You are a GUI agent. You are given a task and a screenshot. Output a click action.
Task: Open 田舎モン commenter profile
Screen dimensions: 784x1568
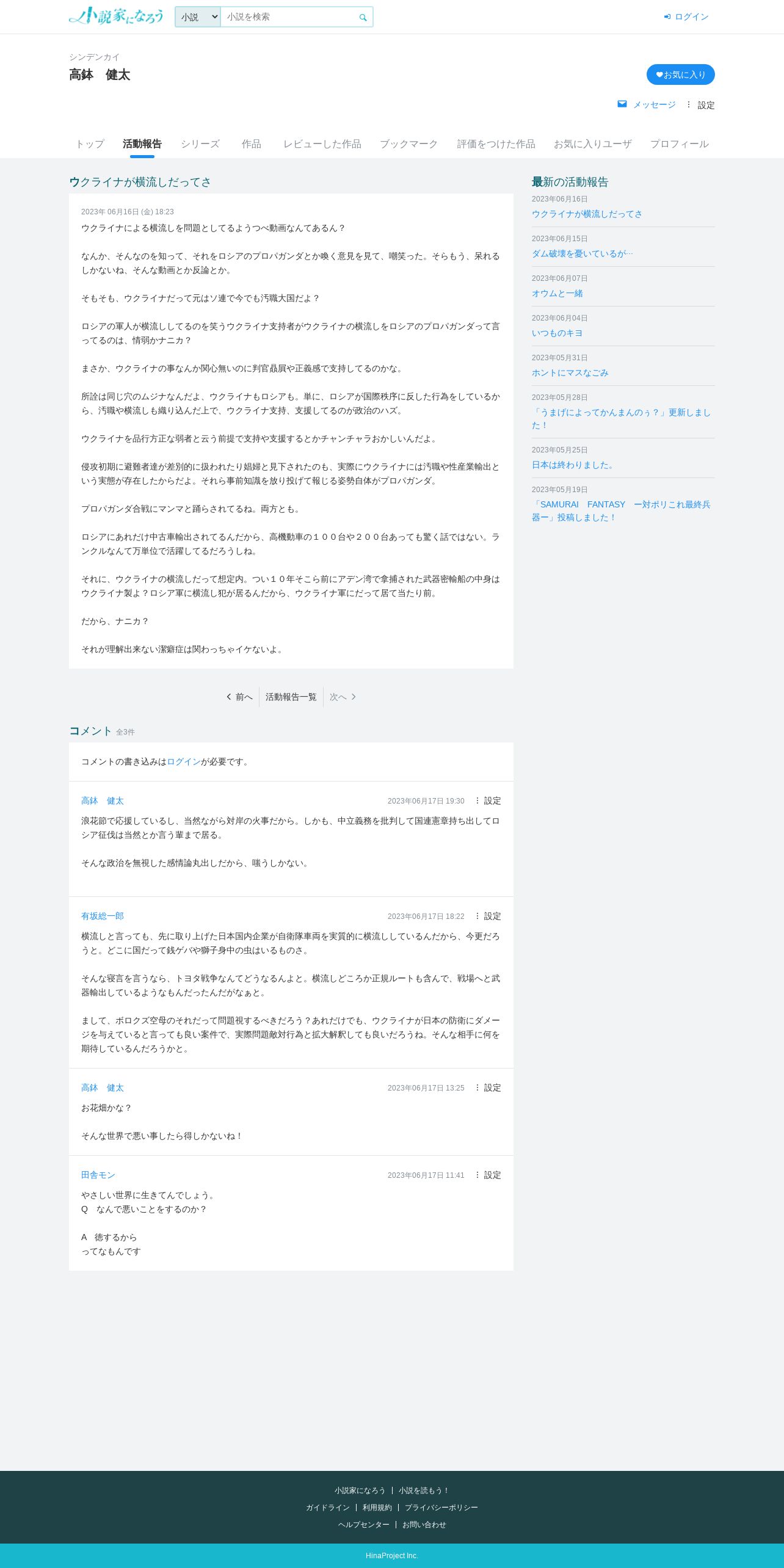(x=98, y=1175)
